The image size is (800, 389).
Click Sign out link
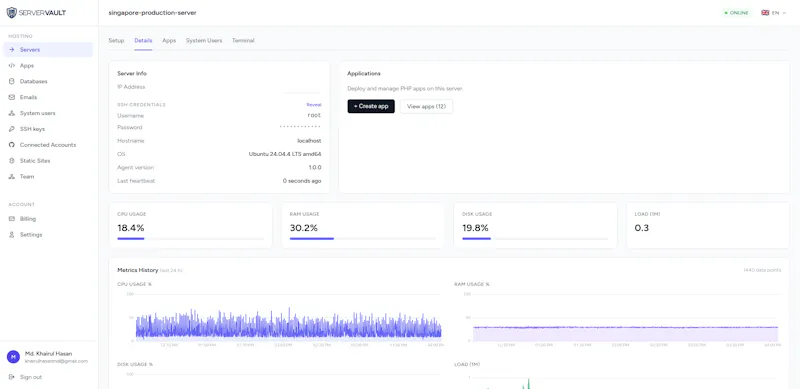[31, 377]
